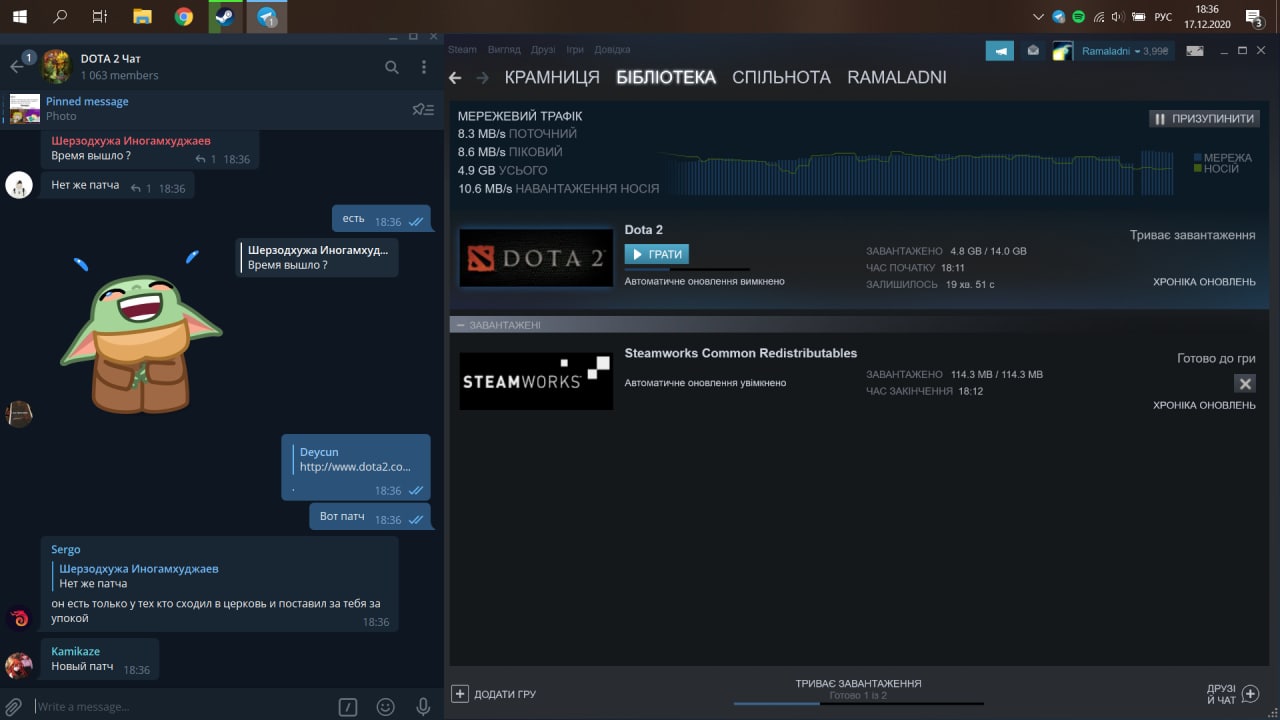Open Telegram chat three-dot menu
This screenshot has width=1280, height=720.
coord(424,67)
